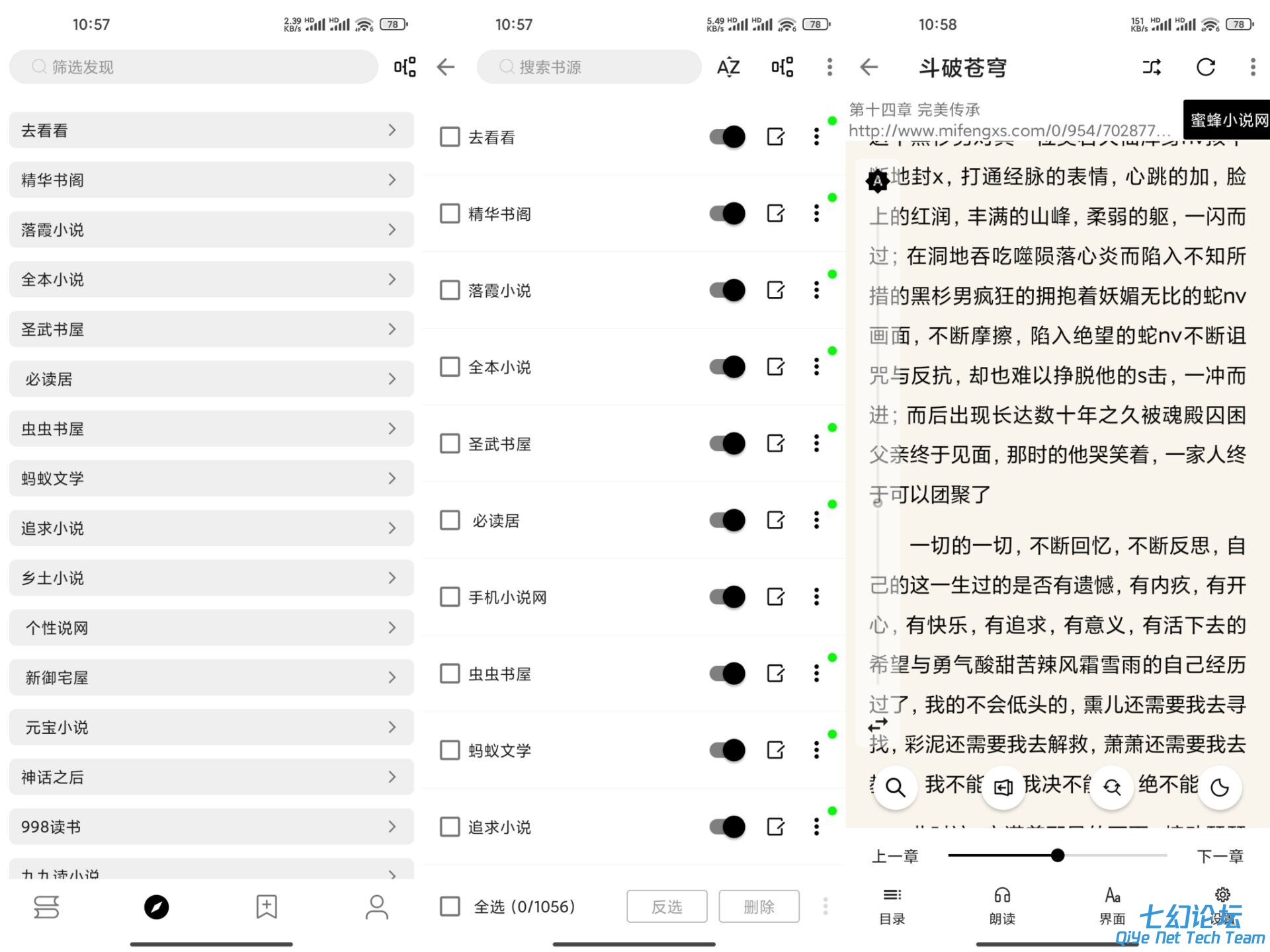
Task: Toggle night mode moon icon
Action: (1220, 787)
